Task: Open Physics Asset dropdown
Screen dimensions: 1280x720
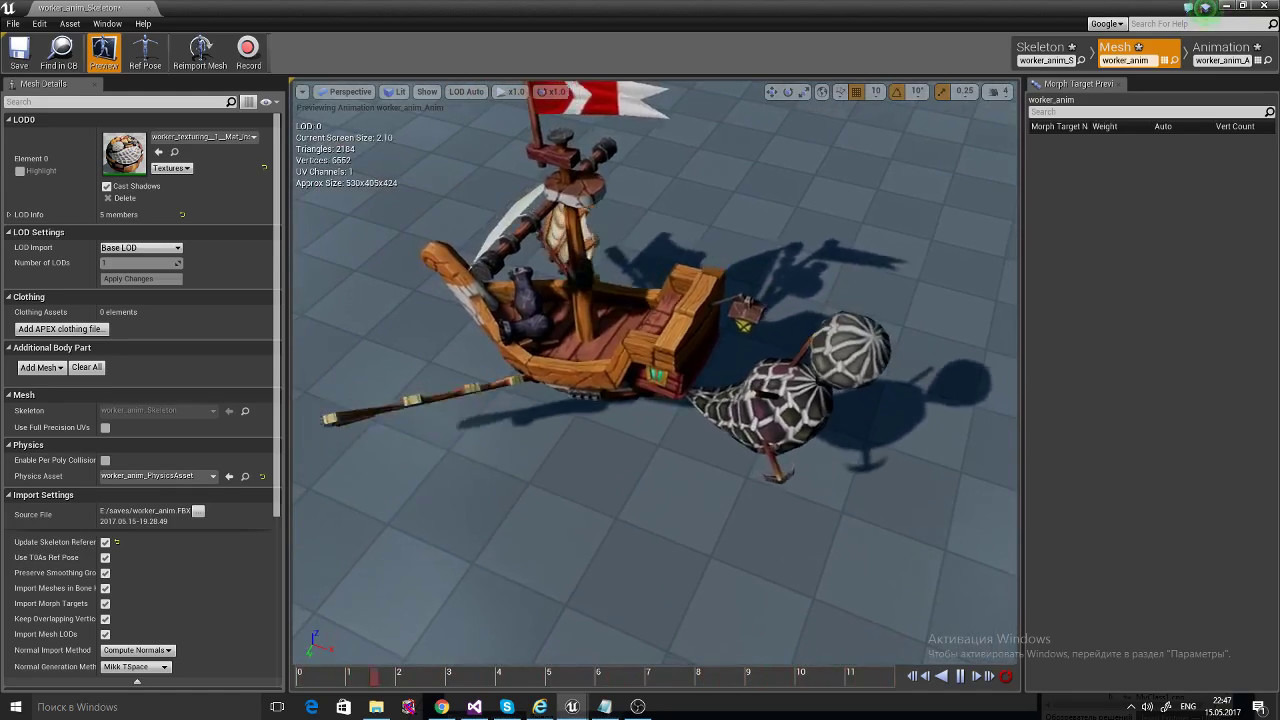Action: click(x=158, y=477)
